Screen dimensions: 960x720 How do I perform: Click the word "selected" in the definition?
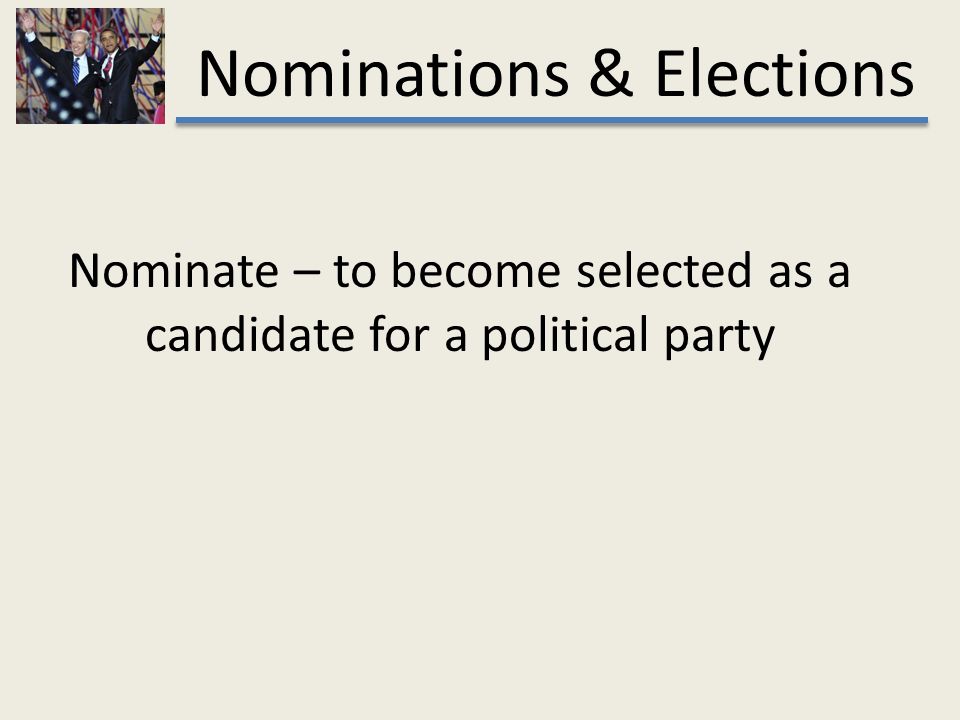[x=664, y=270]
